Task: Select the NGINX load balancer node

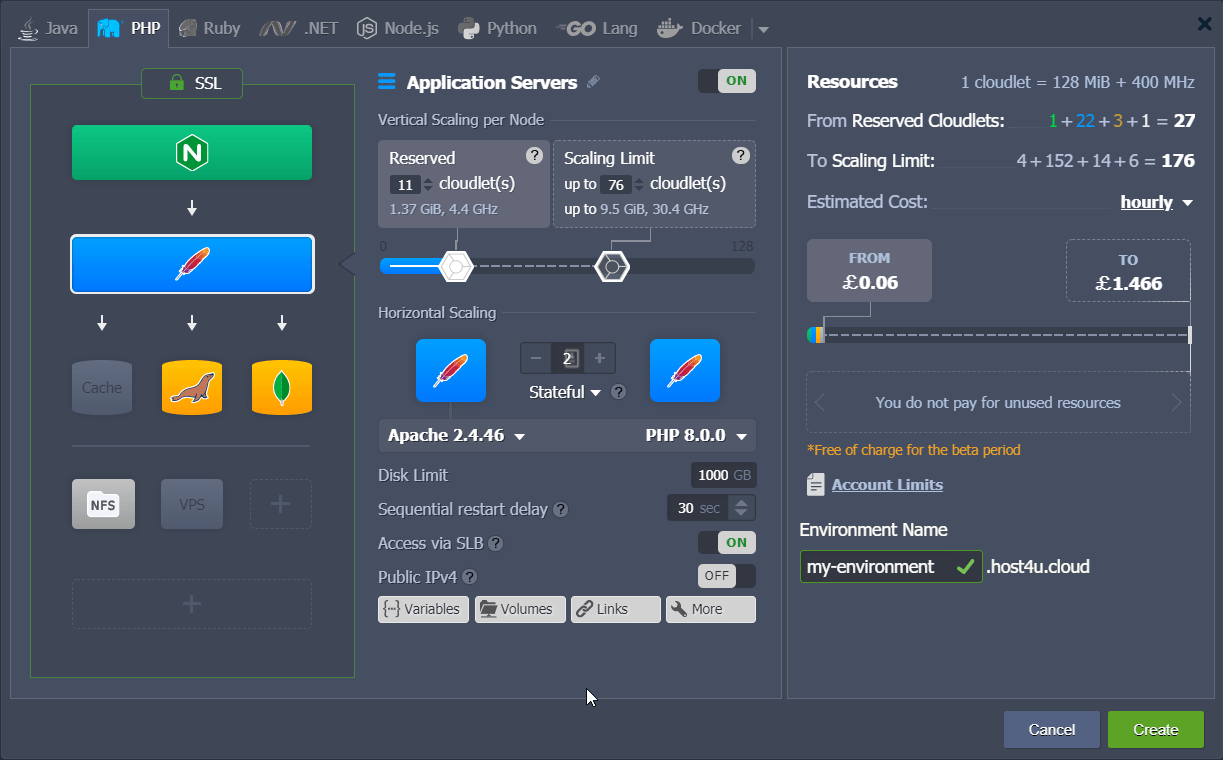Action: coord(191,152)
